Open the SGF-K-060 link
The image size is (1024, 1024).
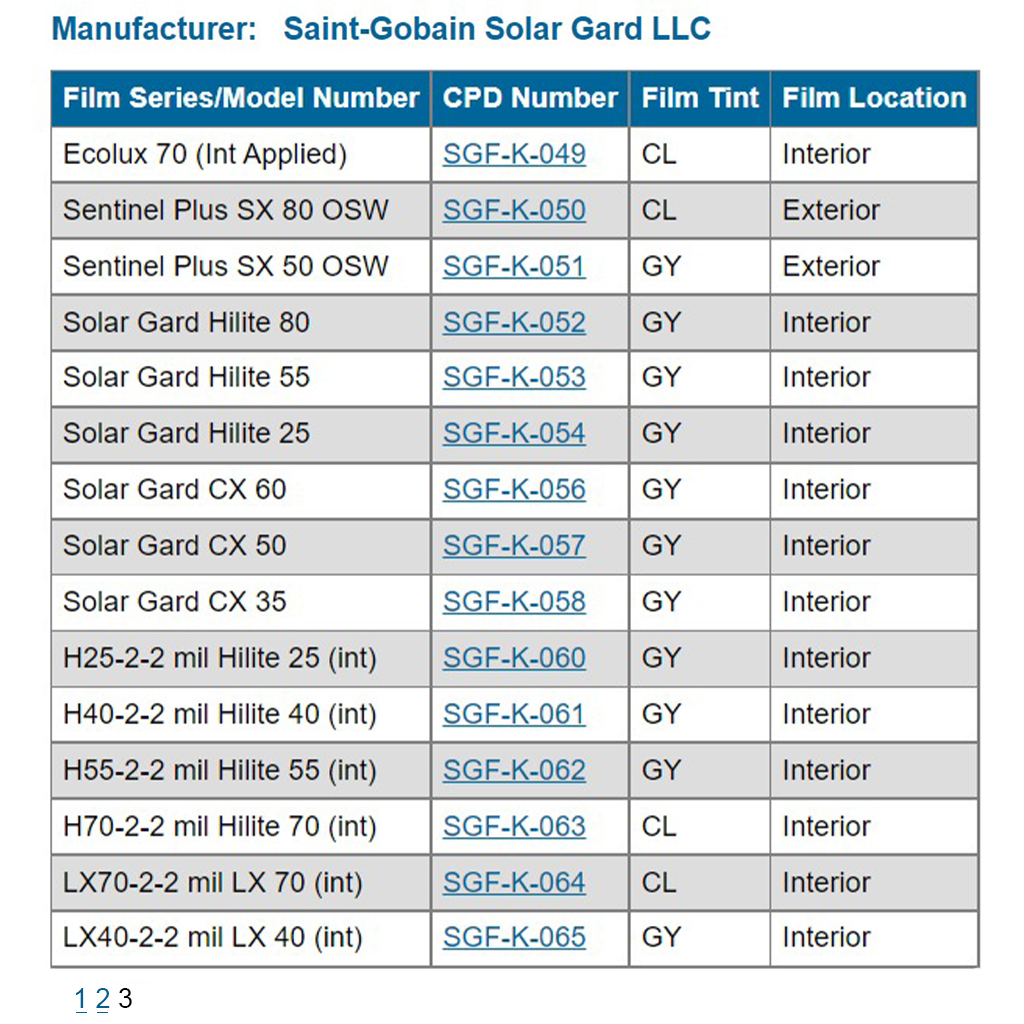click(514, 657)
